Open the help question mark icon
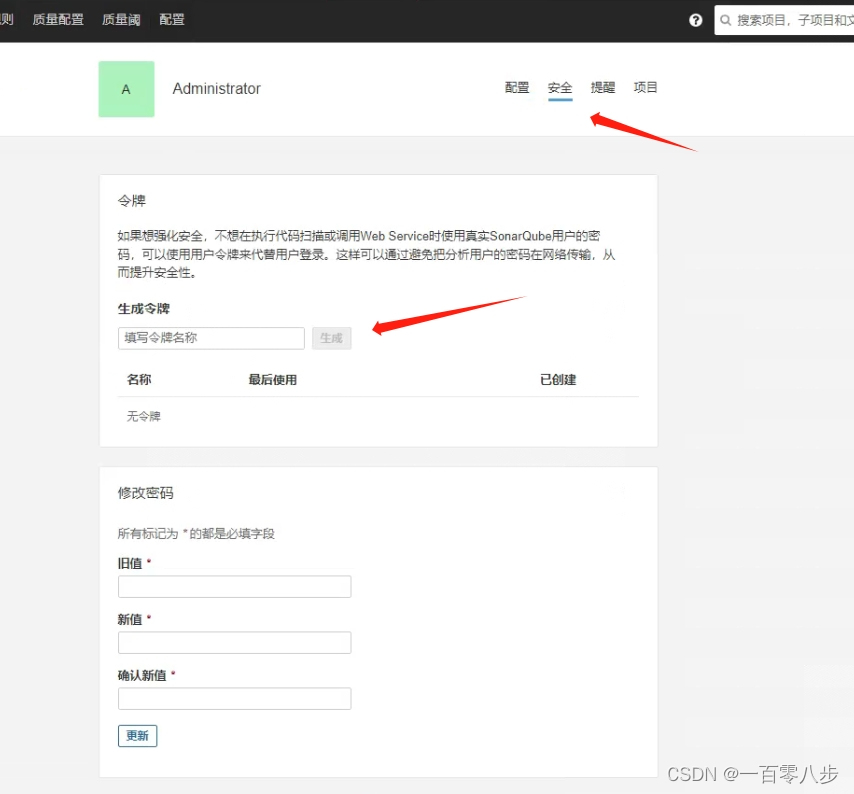Image resolution: width=854 pixels, height=794 pixels. click(695, 19)
